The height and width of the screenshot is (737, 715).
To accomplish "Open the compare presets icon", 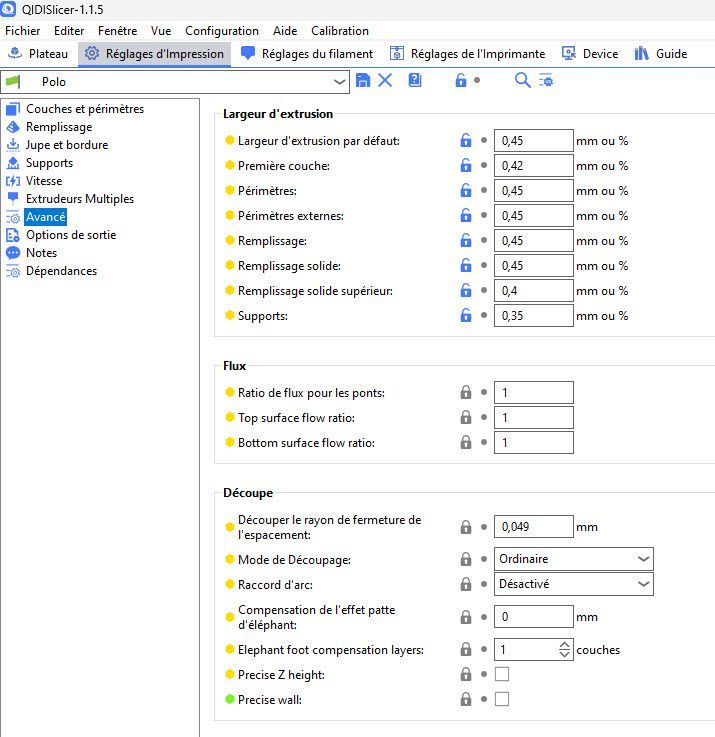I will coord(415,80).
